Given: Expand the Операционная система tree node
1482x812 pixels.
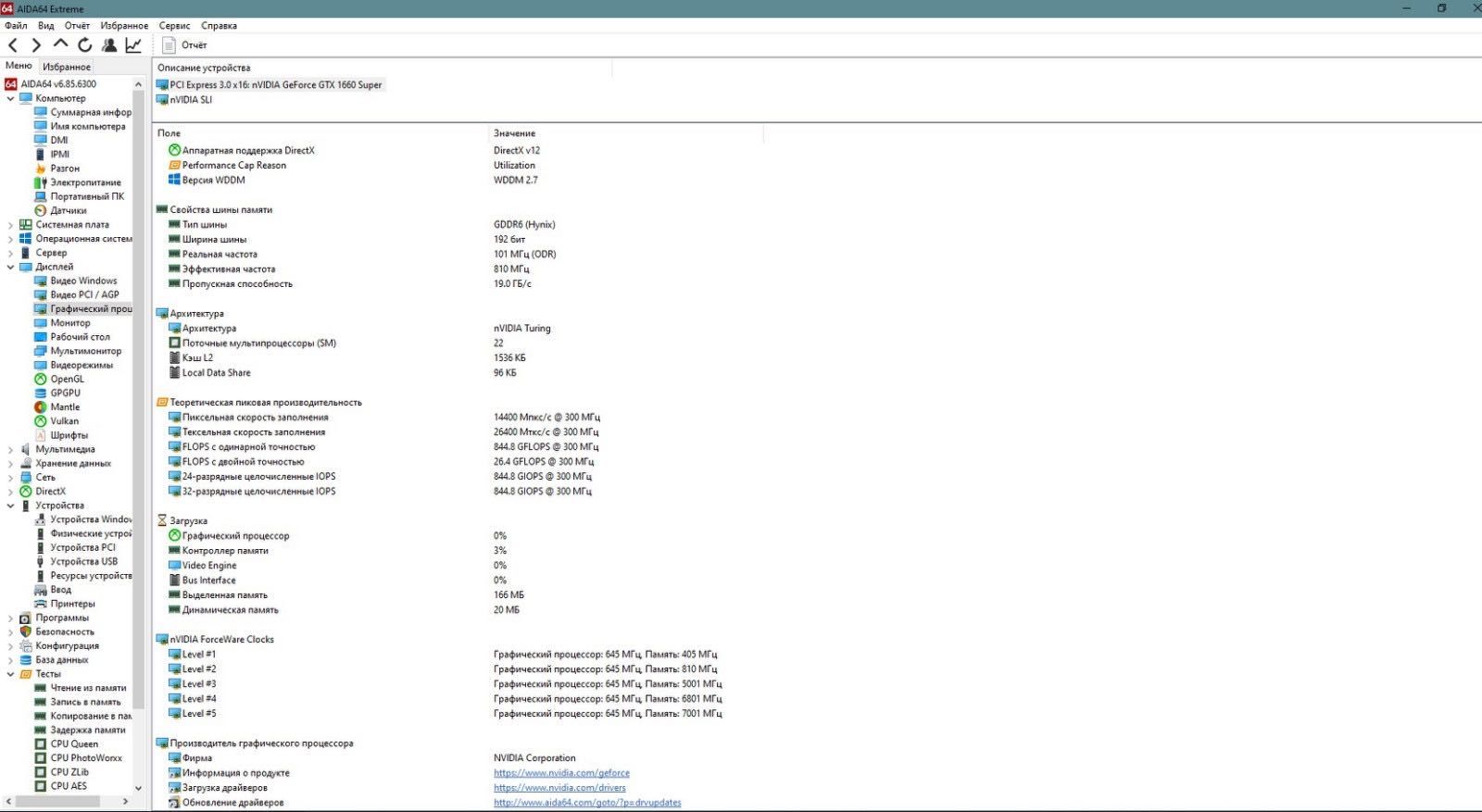Looking at the screenshot, I should [x=10, y=239].
